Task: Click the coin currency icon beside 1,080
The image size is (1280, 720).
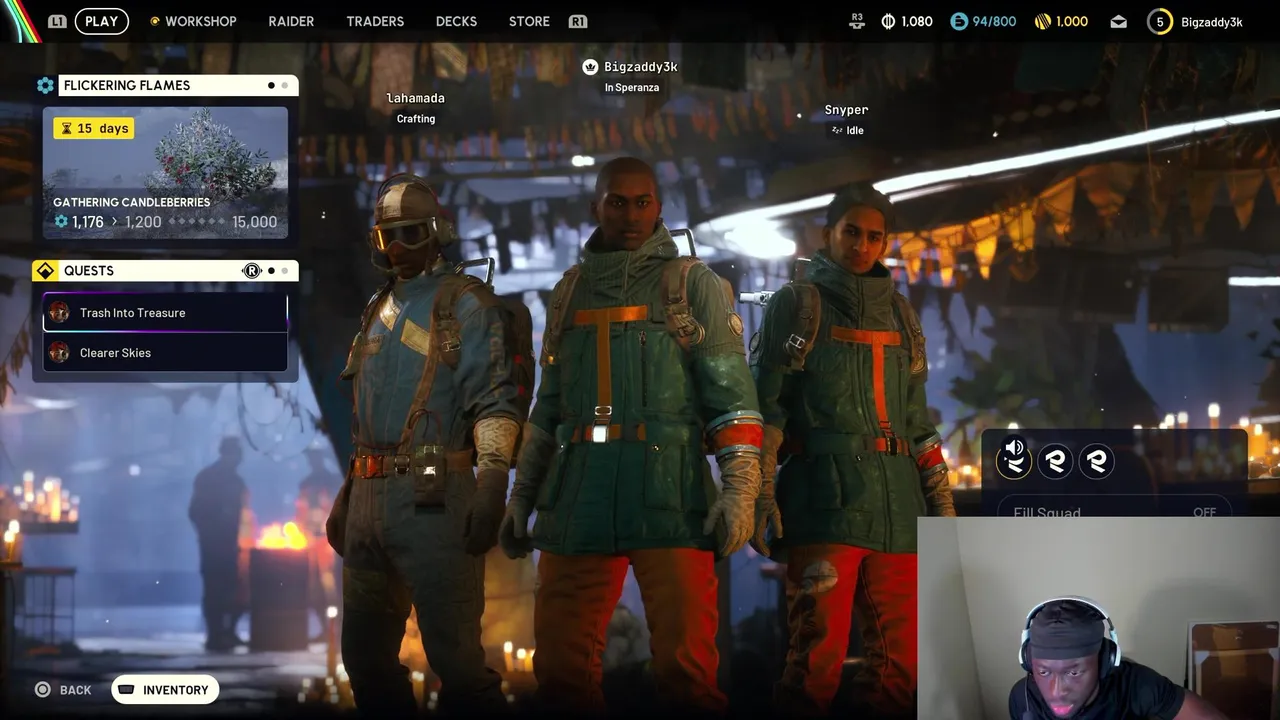Action: click(888, 21)
